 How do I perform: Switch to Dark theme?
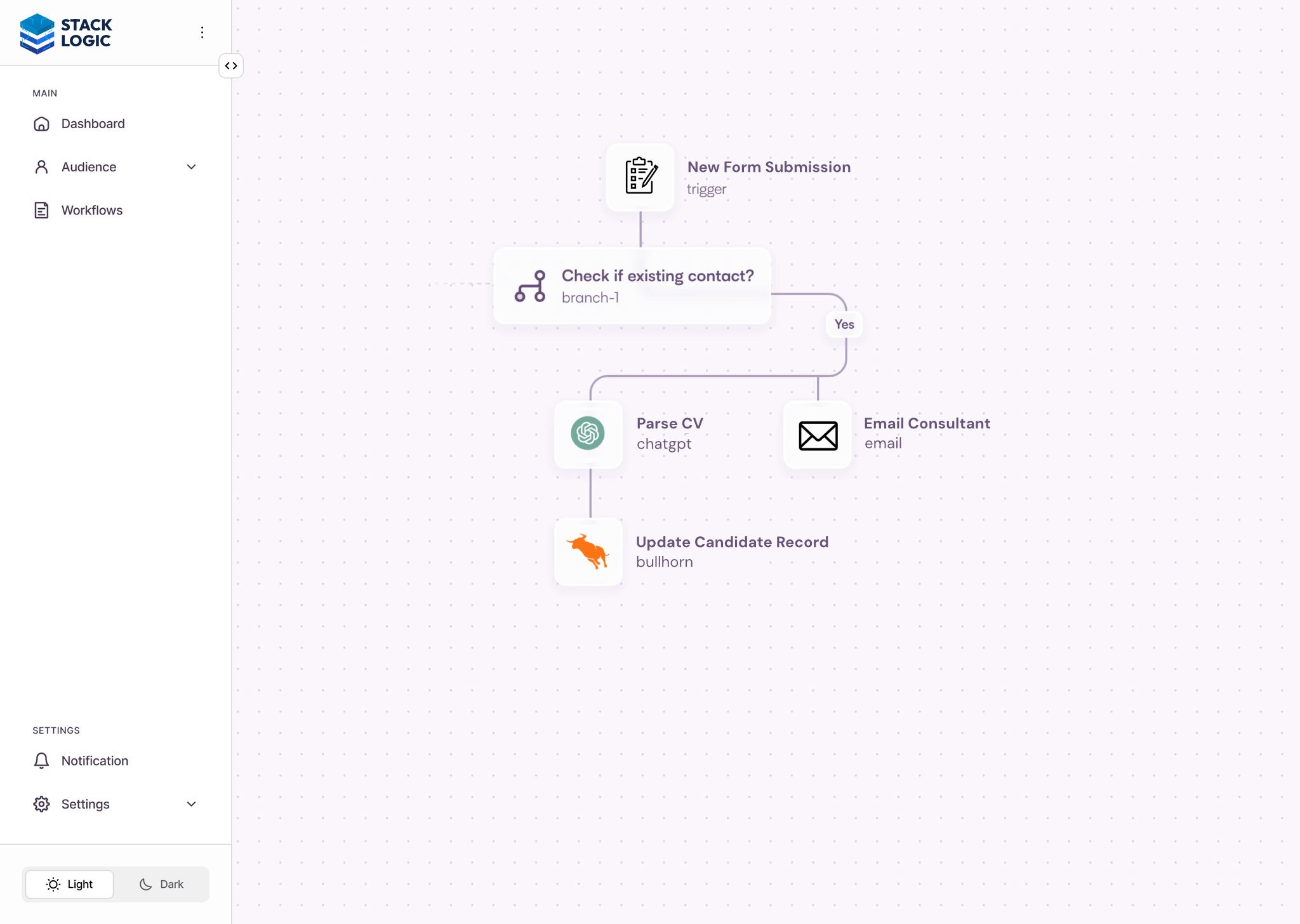click(161, 884)
